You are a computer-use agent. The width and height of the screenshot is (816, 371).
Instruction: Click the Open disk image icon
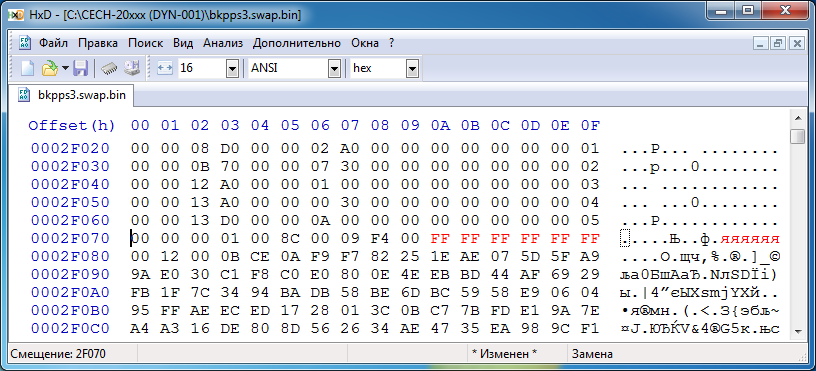(x=132, y=68)
